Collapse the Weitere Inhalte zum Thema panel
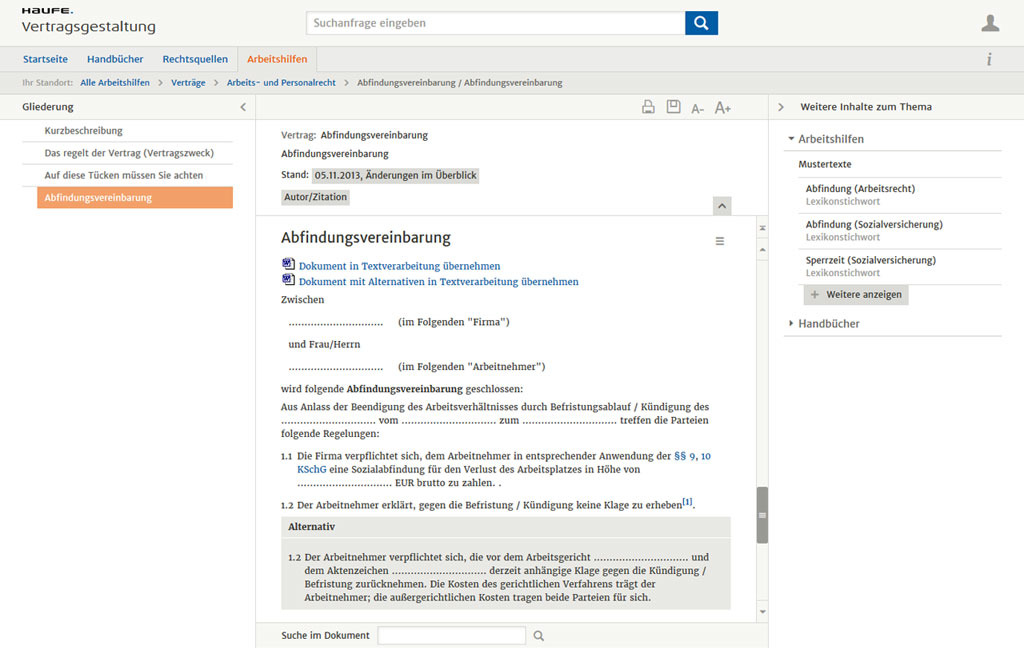The height and width of the screenshot is (670, 1024). pyautogui.click(x=780, y=107)
